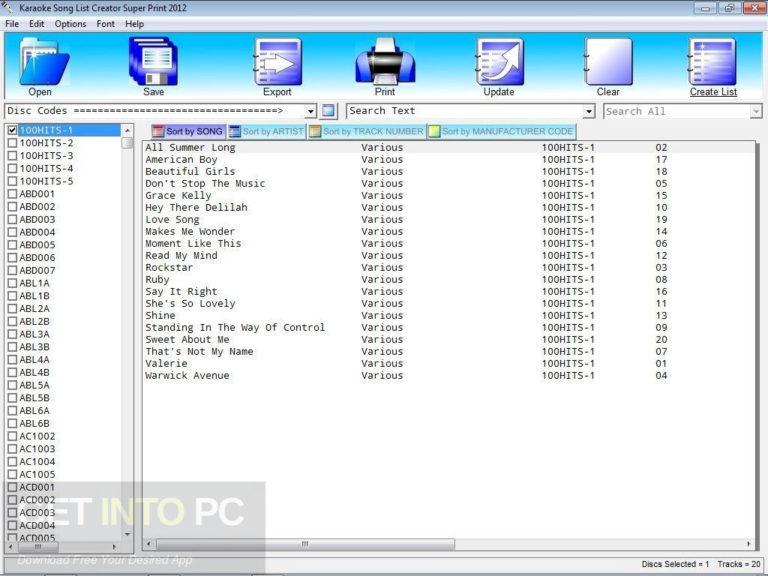Click the song list scroll right arrow
The image size is (768, 576).
[x=748, y=544]
